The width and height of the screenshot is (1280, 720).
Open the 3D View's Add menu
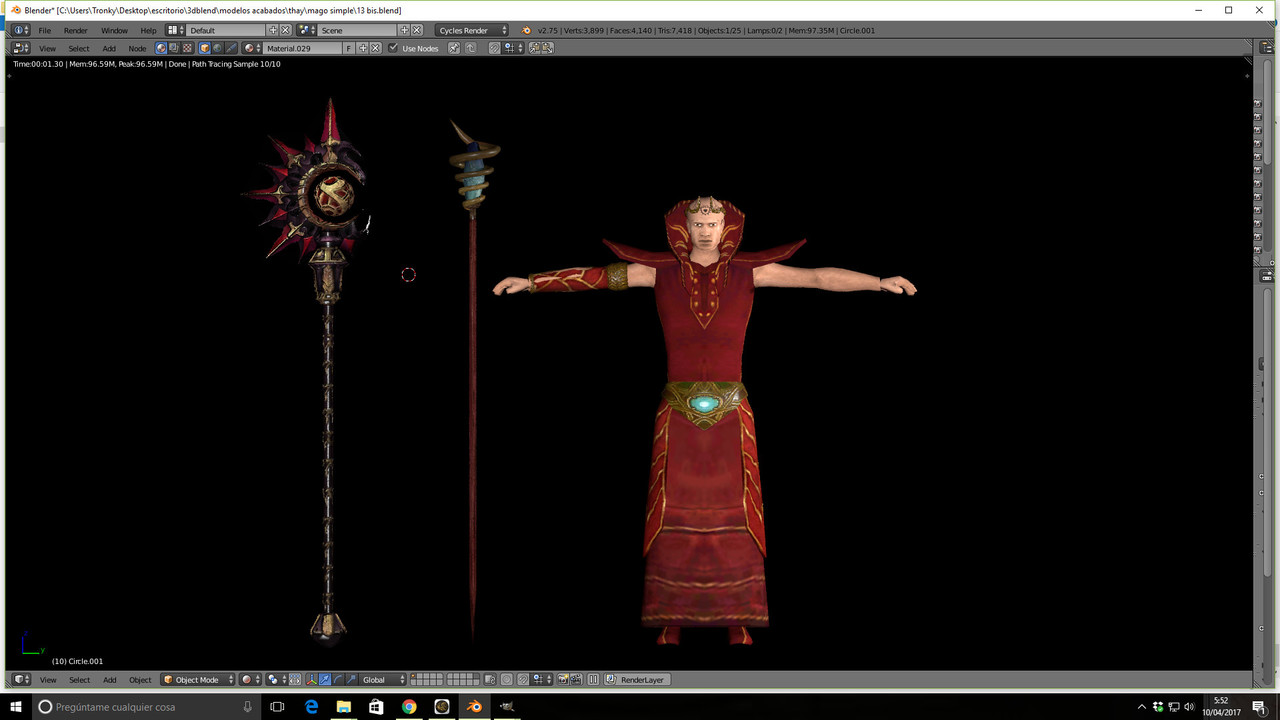point(109,679)
